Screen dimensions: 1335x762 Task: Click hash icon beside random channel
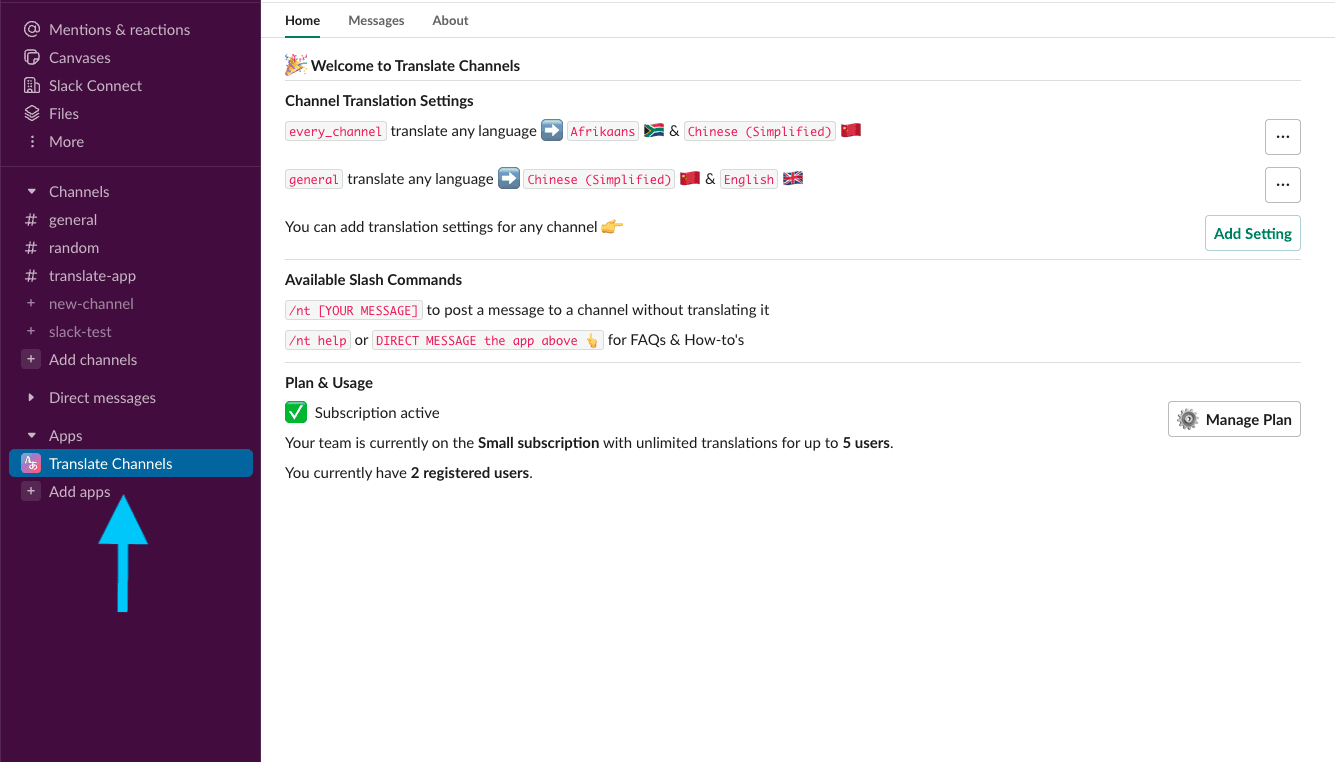30,248
